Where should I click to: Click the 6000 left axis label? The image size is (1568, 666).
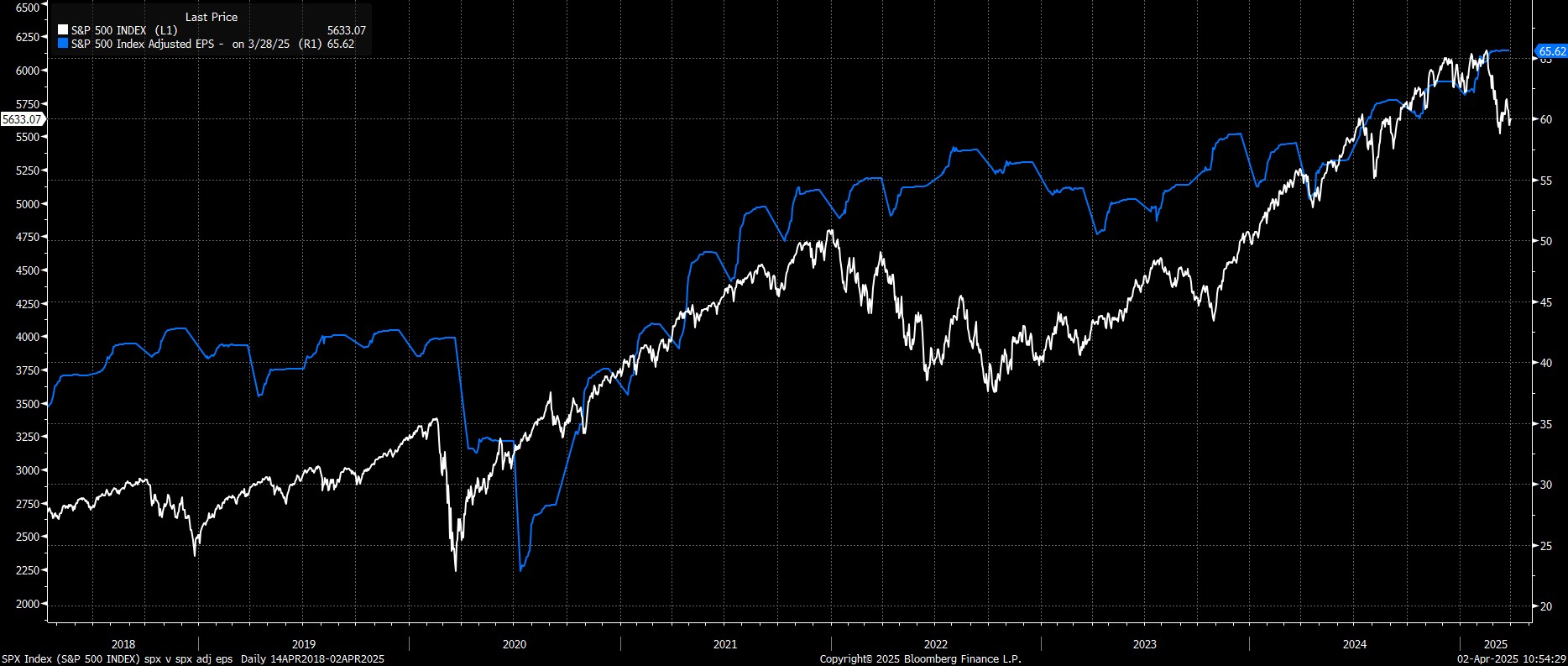click(x=27, y=71)
